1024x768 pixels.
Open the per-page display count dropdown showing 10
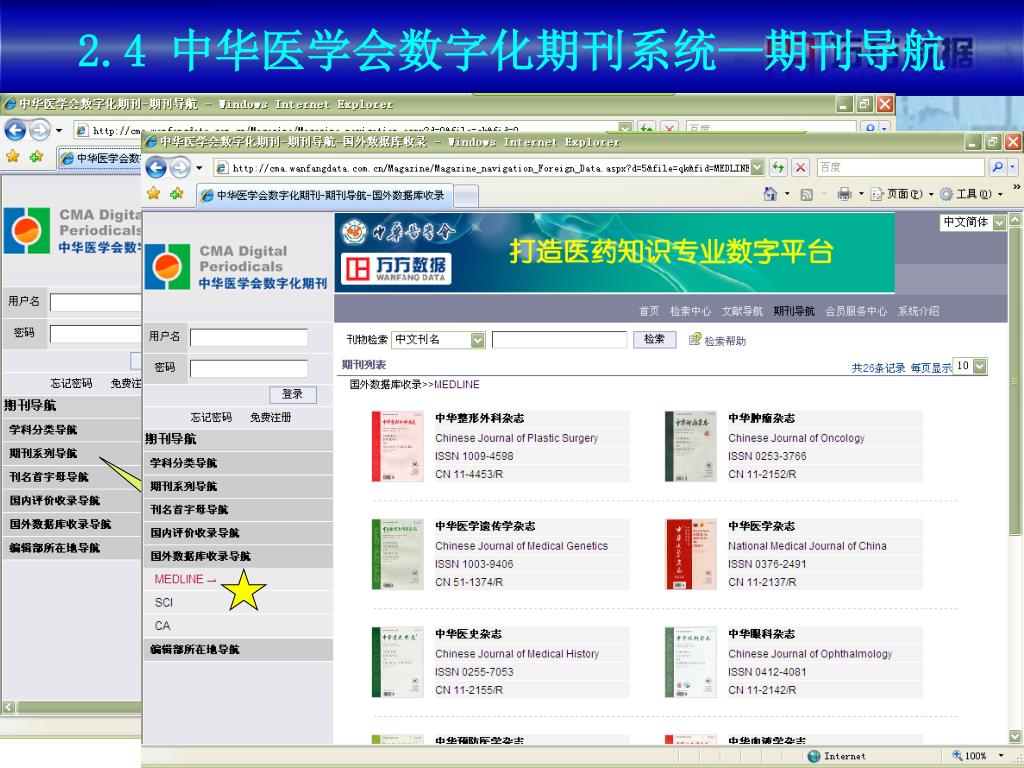point(980,366)
